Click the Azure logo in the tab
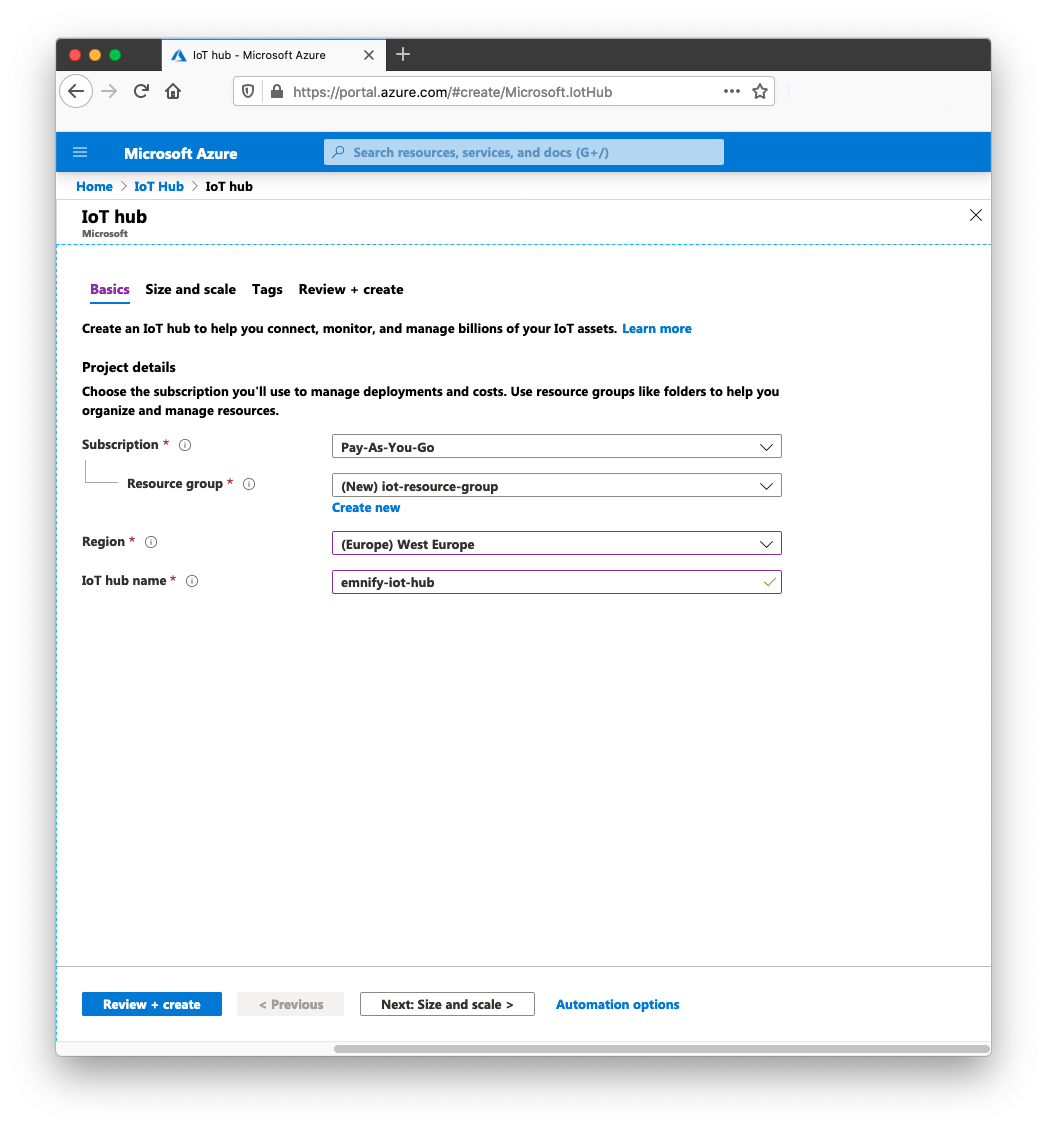The image size is (1047, 1130). [179, 55]
